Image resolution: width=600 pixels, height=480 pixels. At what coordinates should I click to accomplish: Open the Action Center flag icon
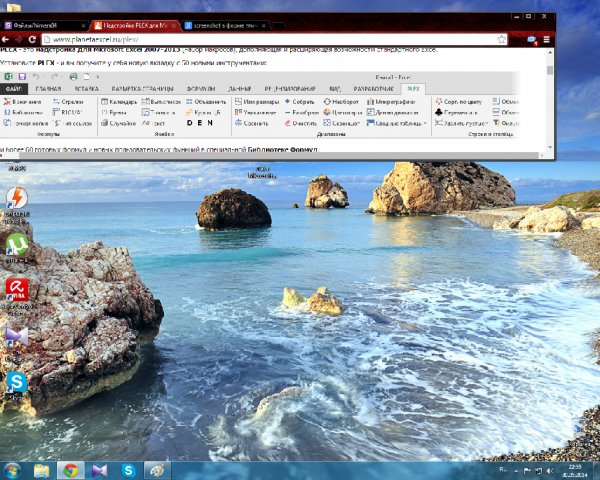(527, 471)
